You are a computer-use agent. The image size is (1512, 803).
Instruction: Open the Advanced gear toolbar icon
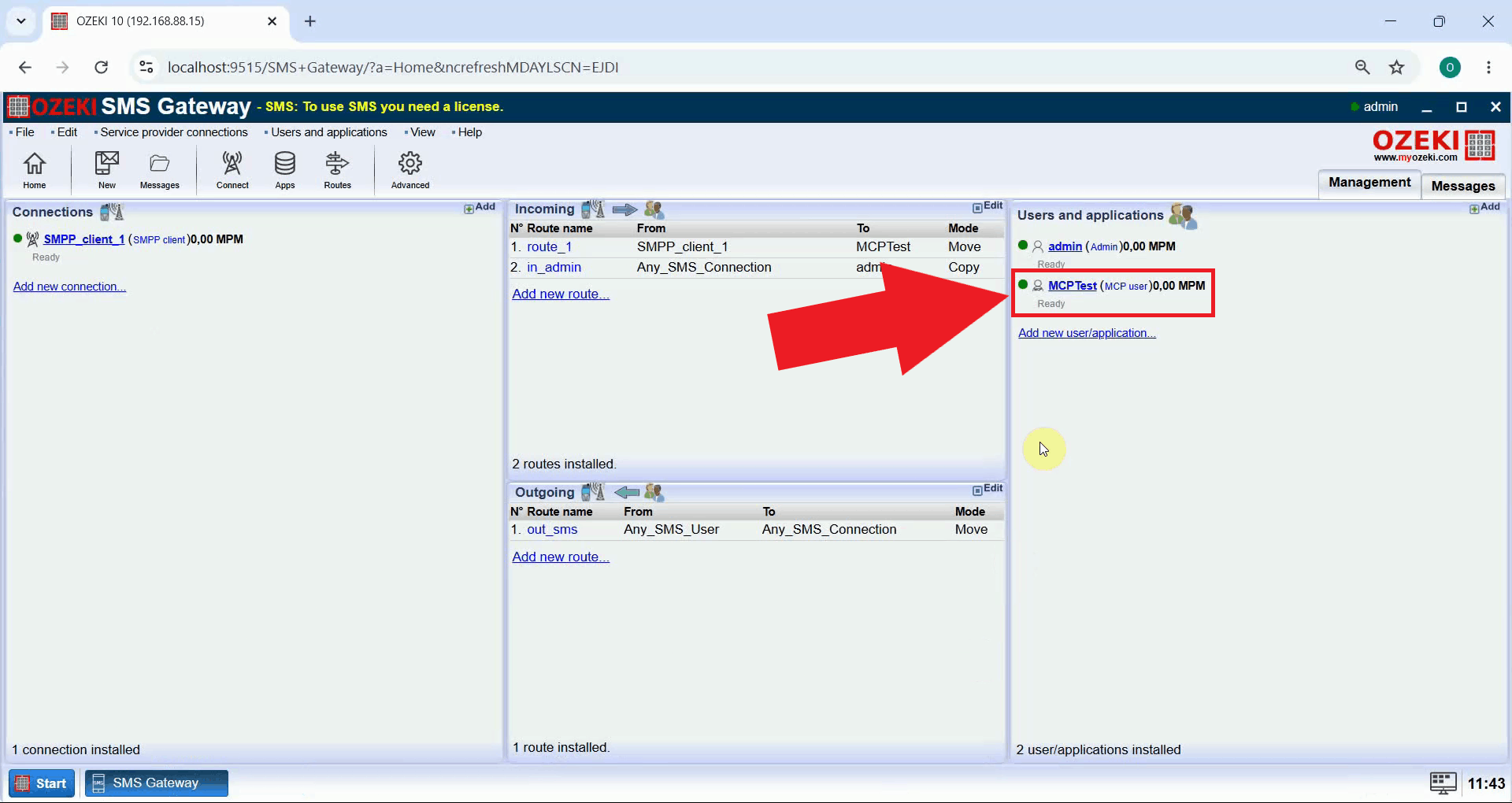(410, 169)
